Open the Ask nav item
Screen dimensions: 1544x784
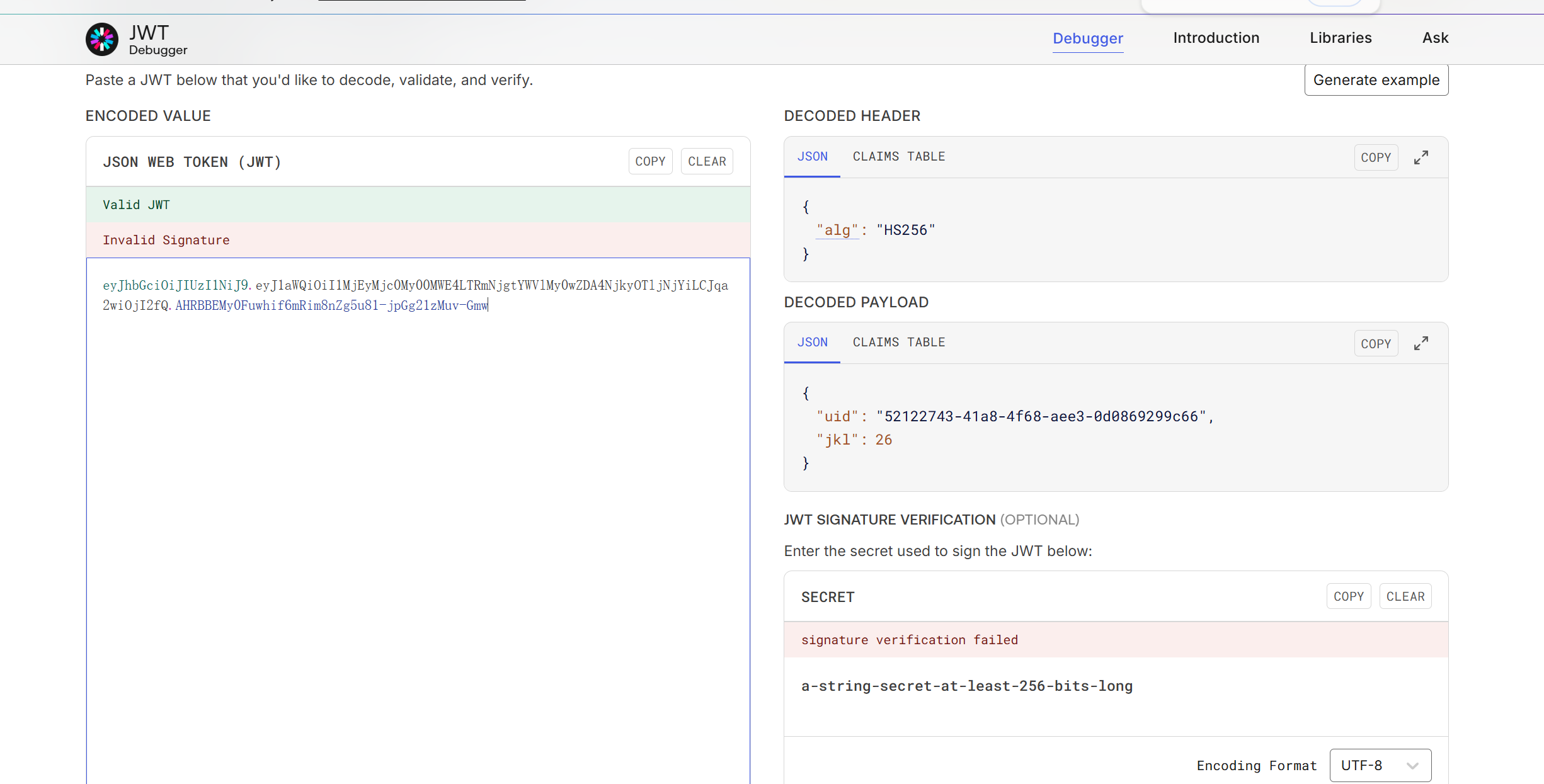pyautogui.click(x=1435, y=38)
